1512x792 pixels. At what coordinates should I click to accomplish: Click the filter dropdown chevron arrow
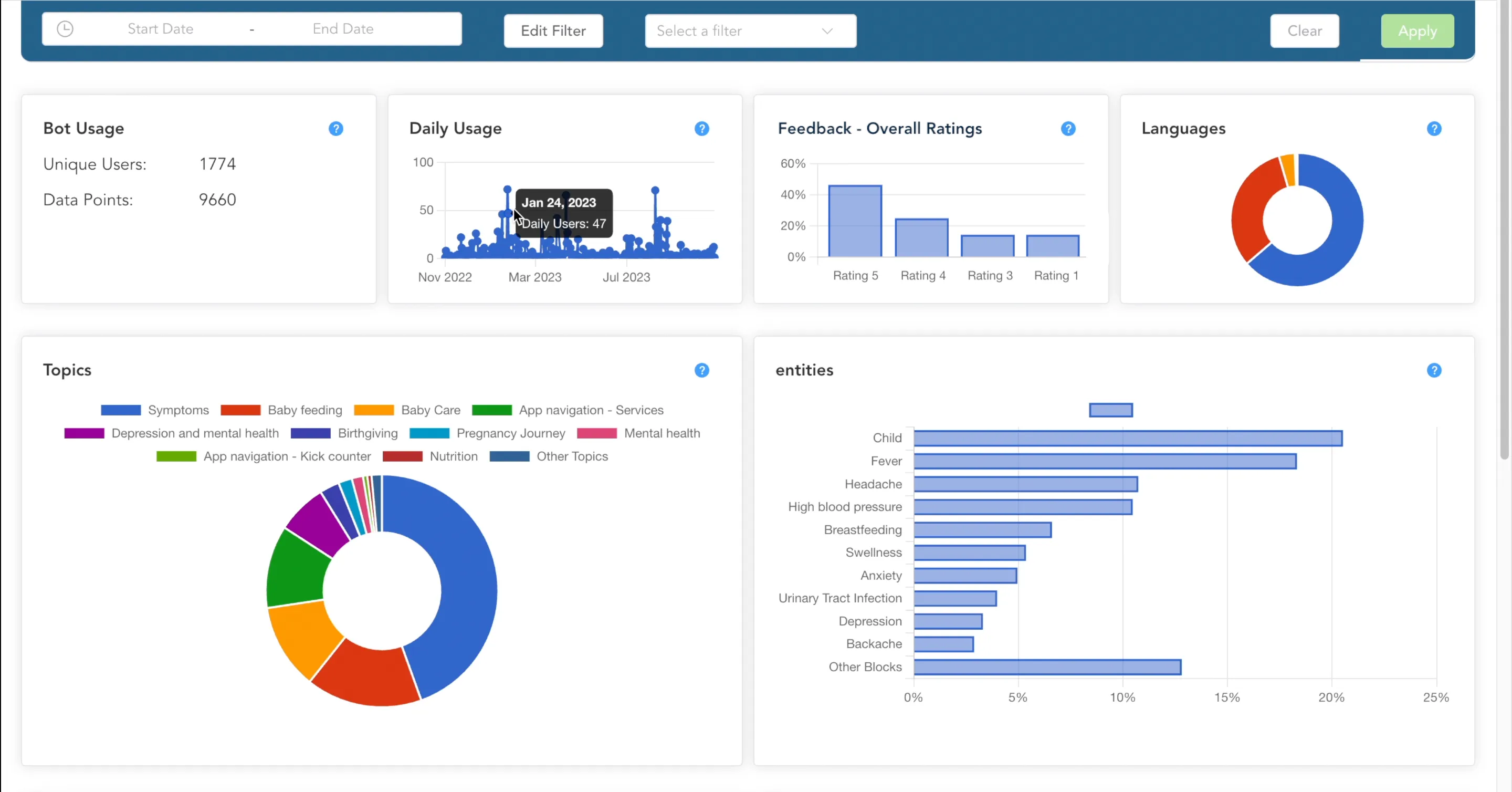pyautogui.click(x=826, y=31)
